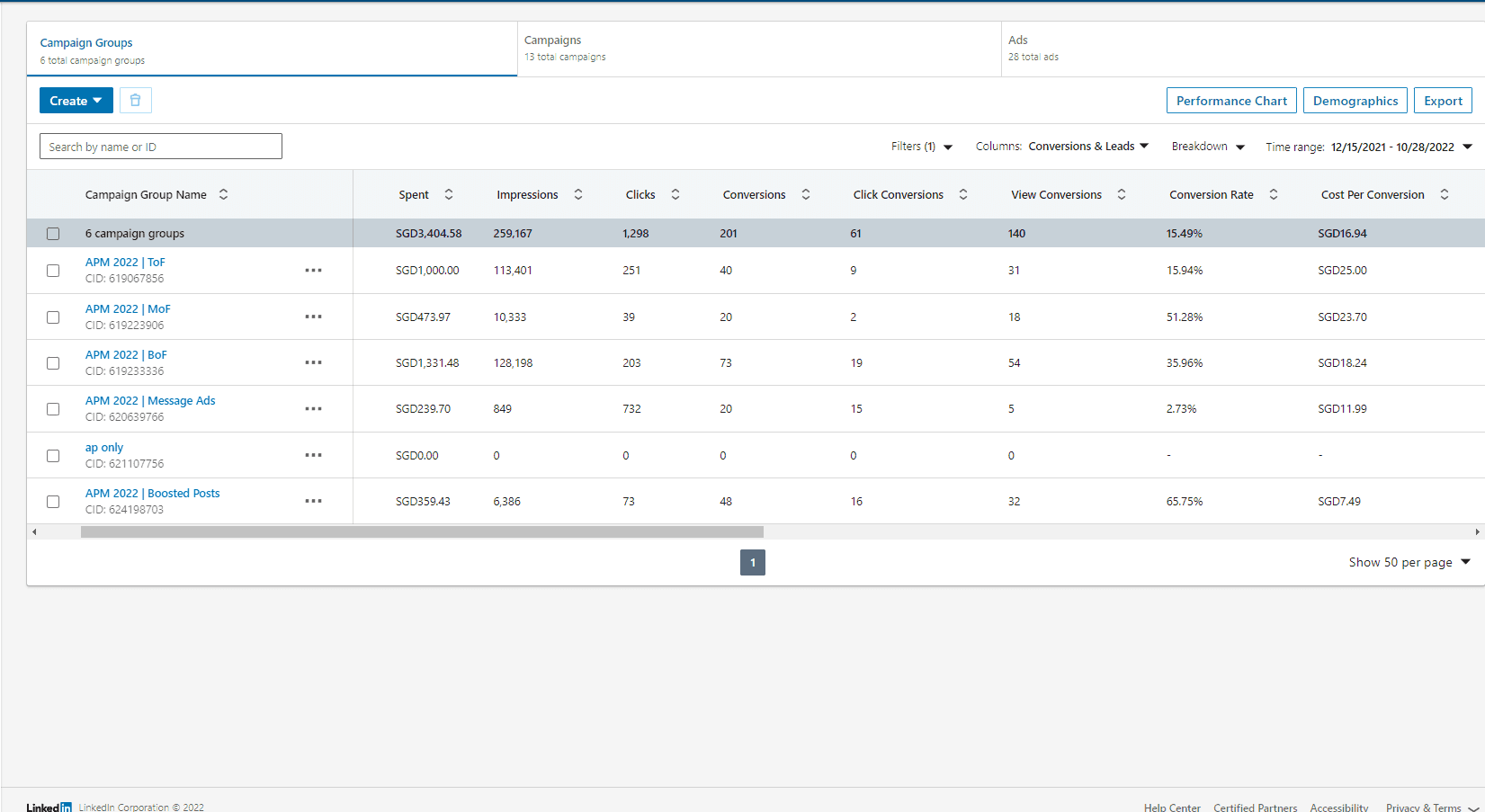
Task: Sort by Click Conversions arrows
Action: point(963,194)
